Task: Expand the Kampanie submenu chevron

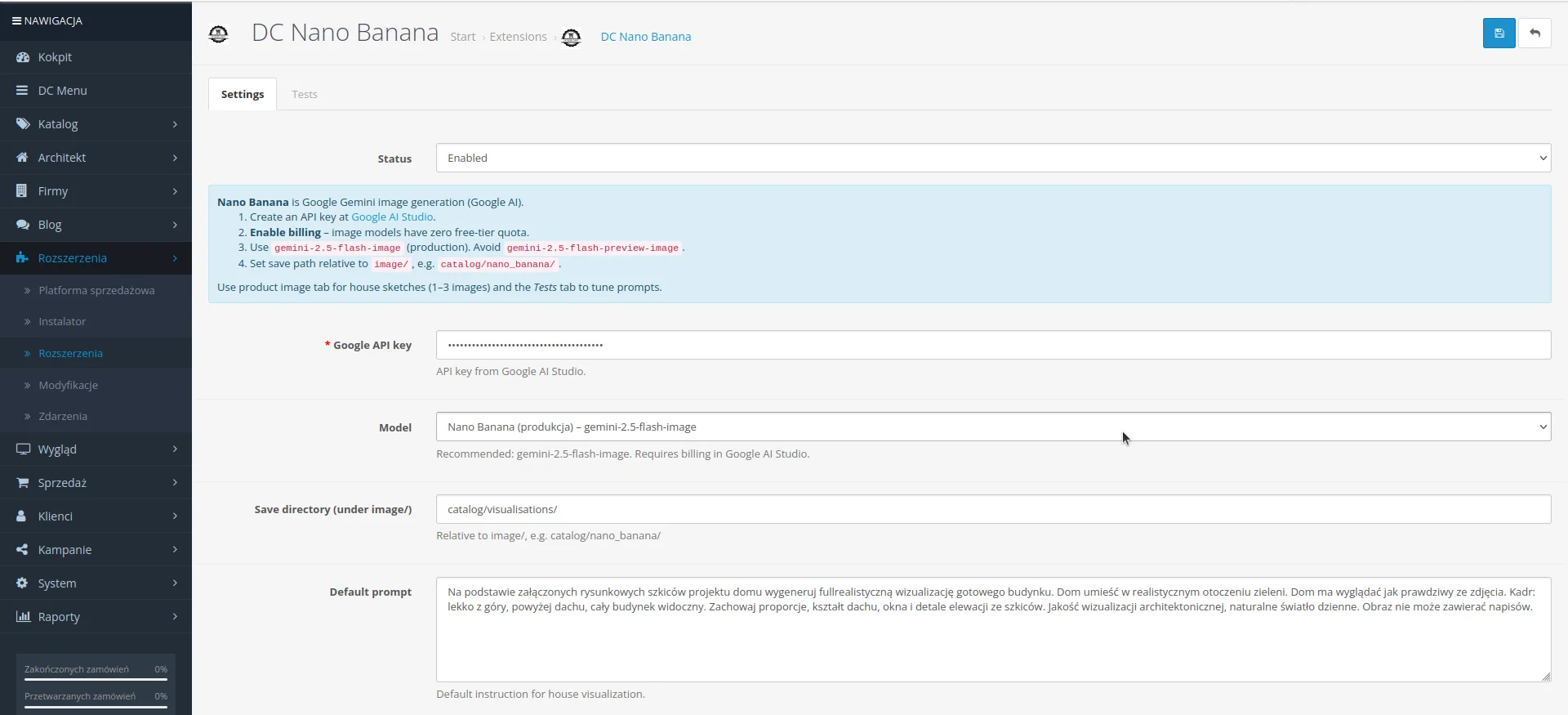Action: [175, 550]
